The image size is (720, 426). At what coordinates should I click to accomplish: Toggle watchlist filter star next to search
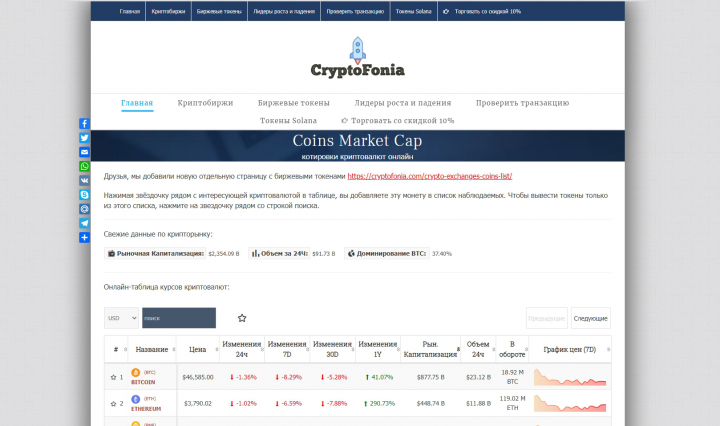tap(242, 318)
